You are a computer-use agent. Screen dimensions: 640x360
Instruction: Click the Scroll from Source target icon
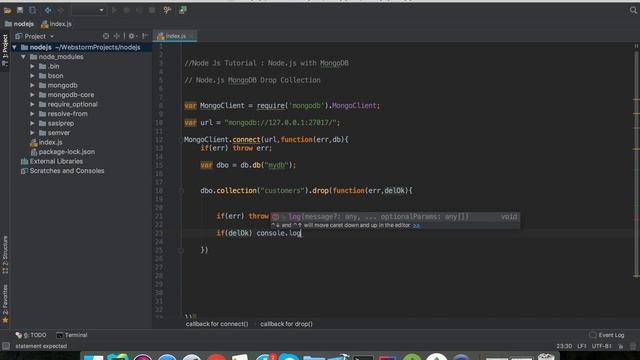coord(106,36)
